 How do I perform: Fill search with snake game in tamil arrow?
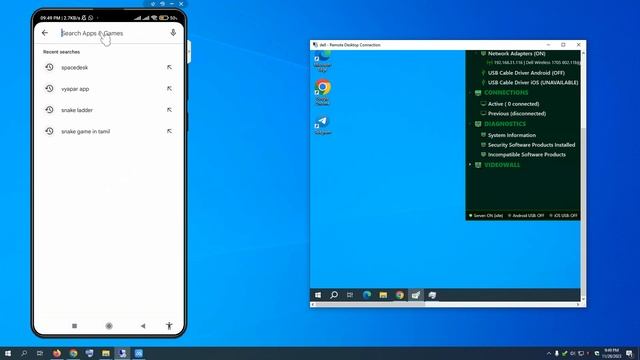[169, 131]
